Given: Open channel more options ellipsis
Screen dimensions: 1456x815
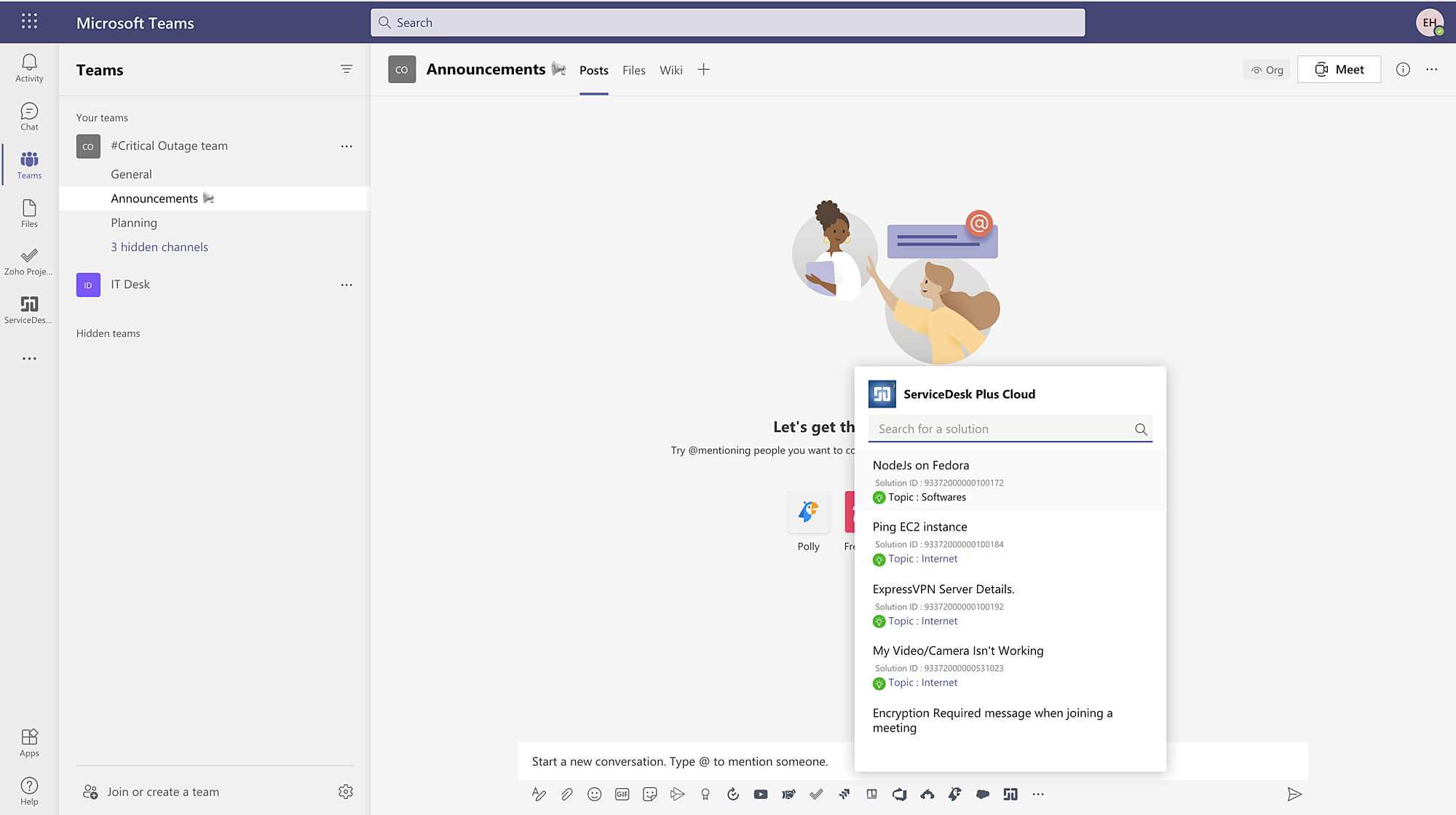Looking at the screenshot, I should [x=1431, y=69].
